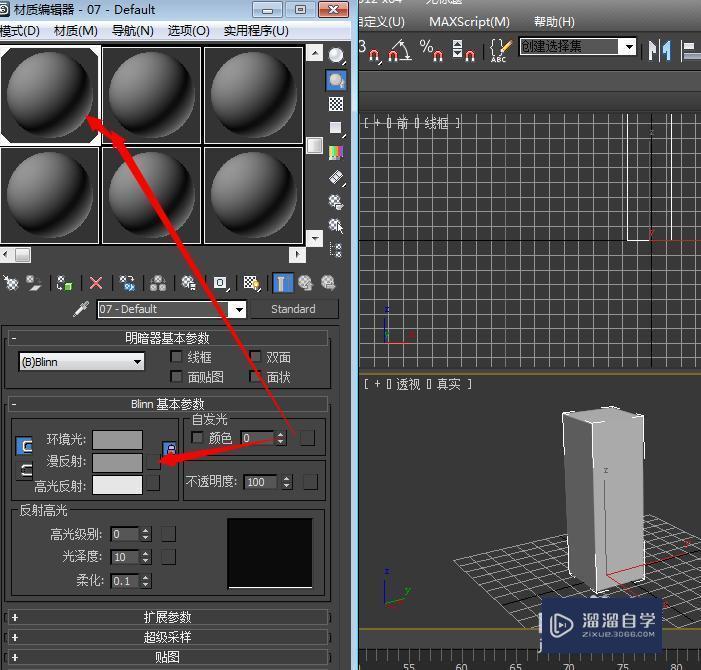Click Edit Named Selection Sets icon

pos(500,50)
